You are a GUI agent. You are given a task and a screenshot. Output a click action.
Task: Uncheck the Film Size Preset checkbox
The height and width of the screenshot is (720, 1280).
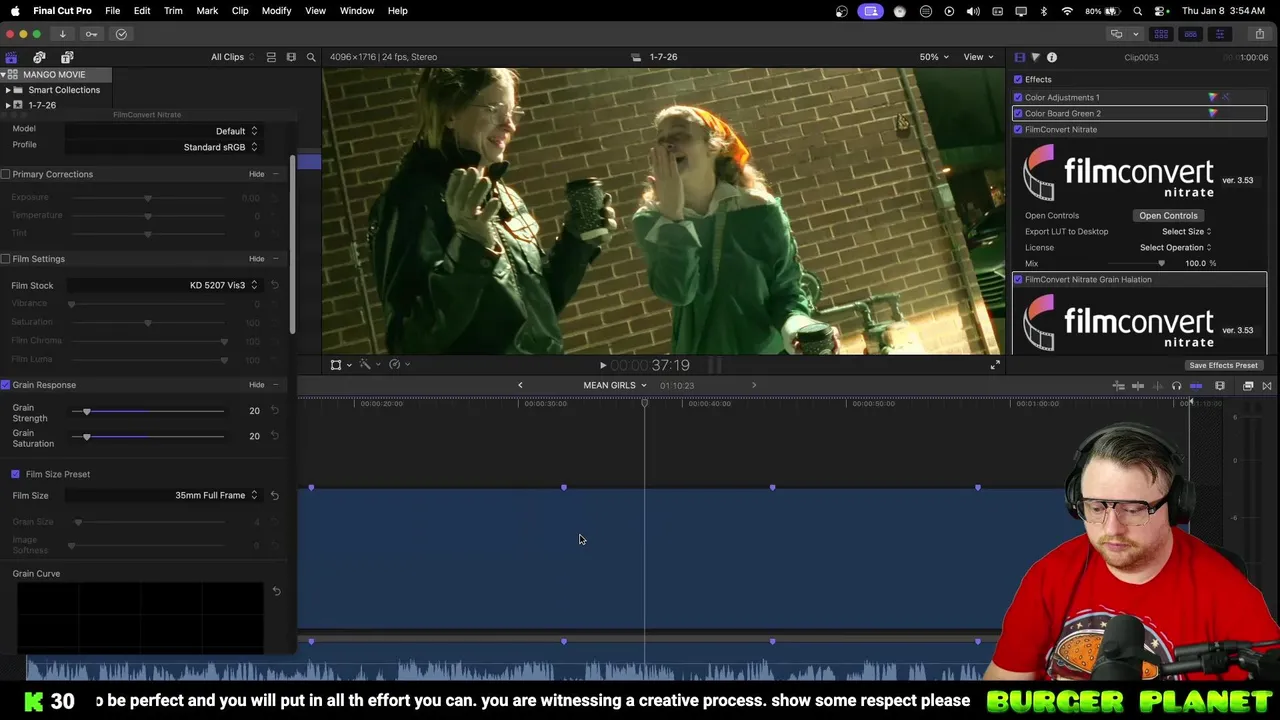click(x=15, y=474)
